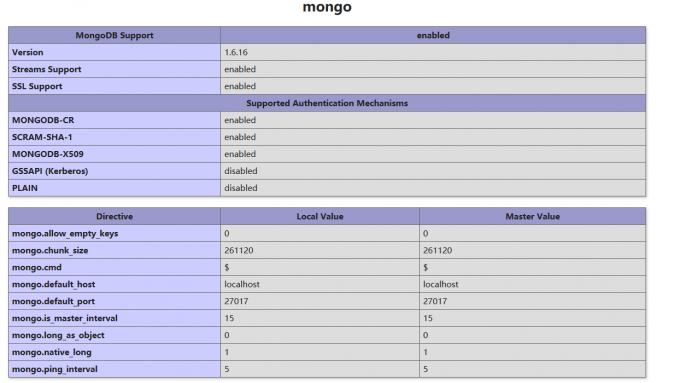
Task: Click local value 27017
Action: (236, 301)
